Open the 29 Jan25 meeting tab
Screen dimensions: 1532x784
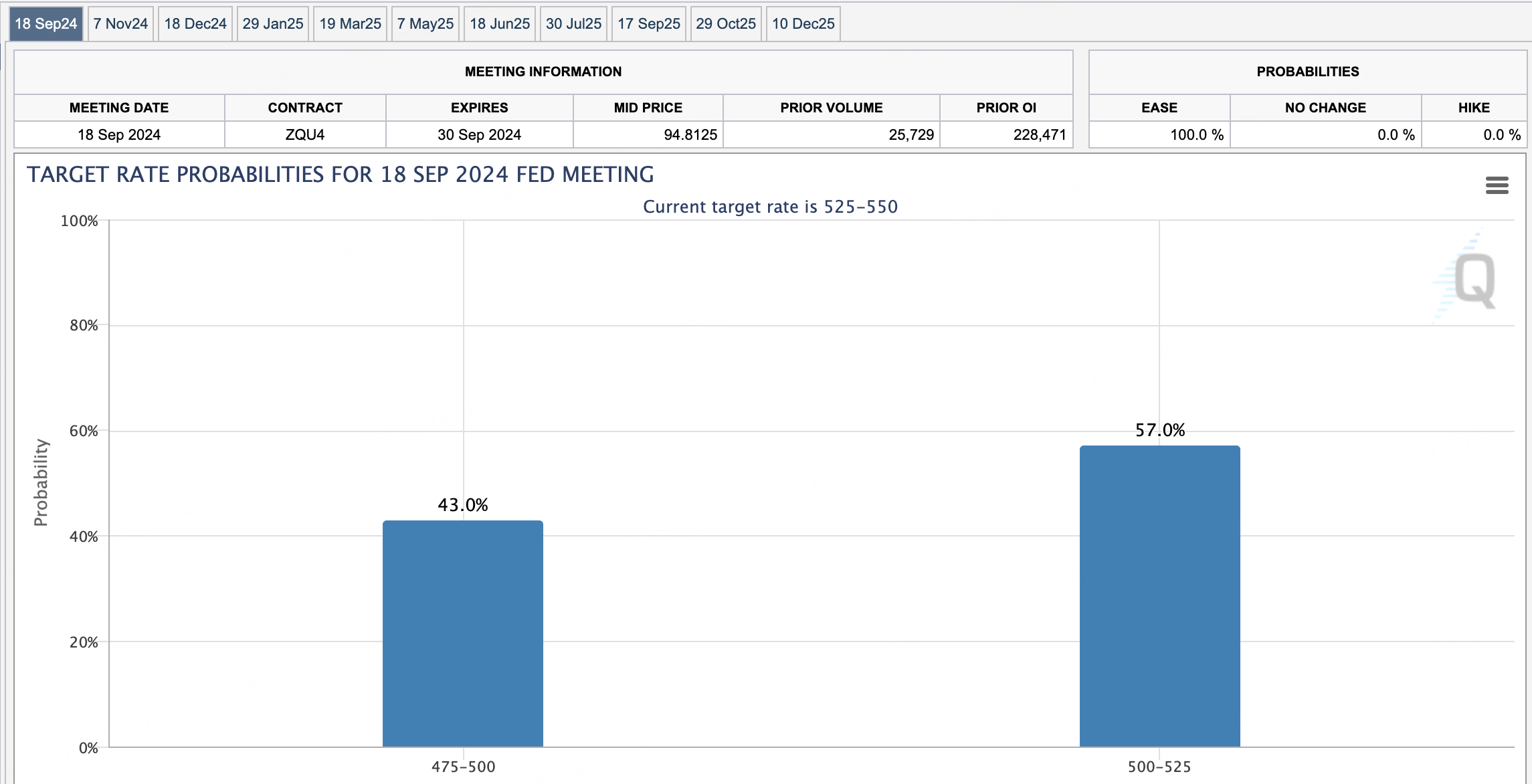(273, 24)
